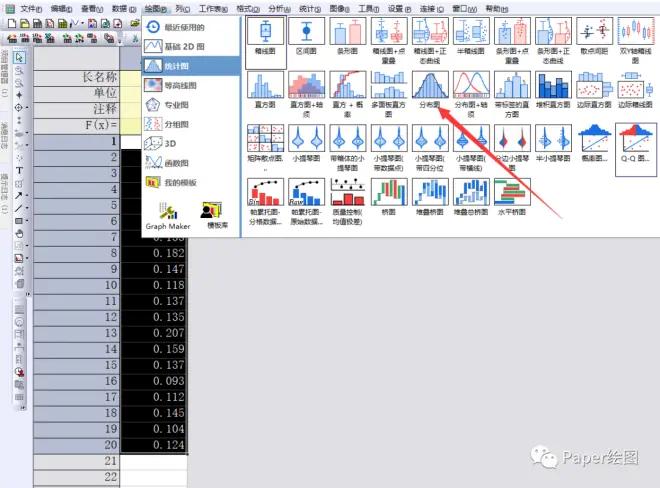Open the 最近使用的 recent plots category
This screenshot has width=660, height=488.
pos(192,27)
